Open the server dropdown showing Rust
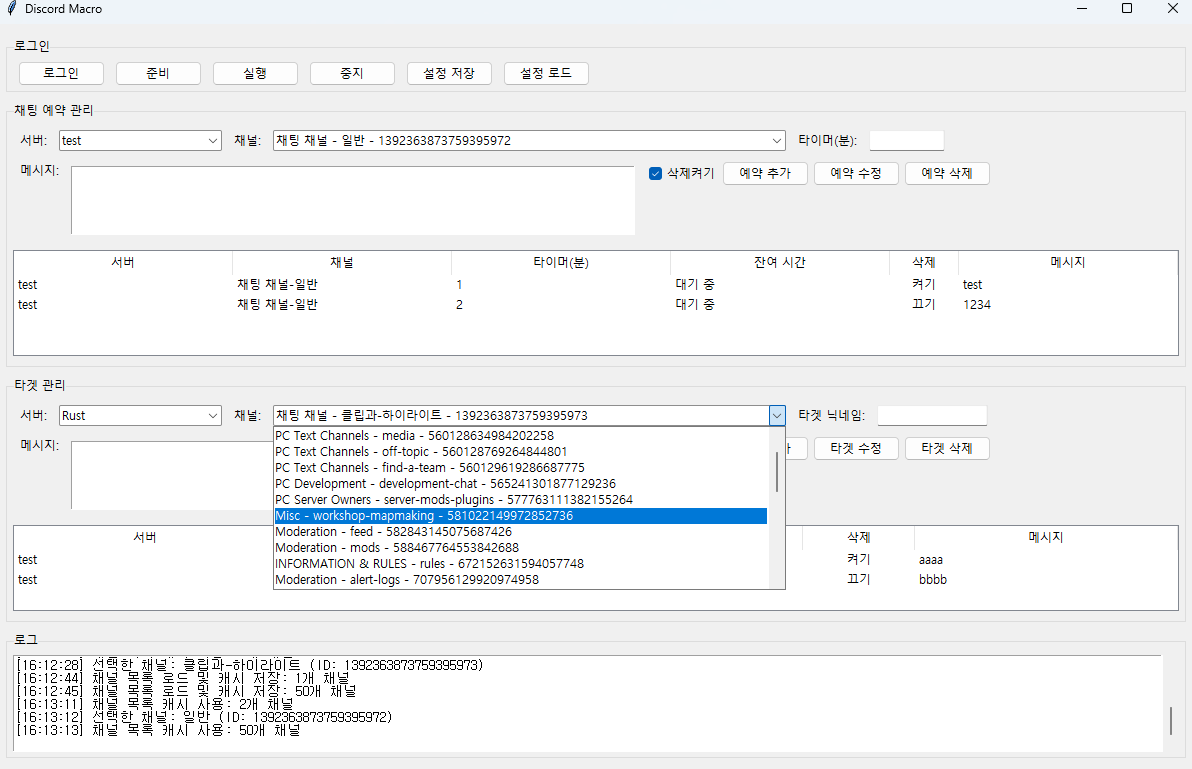1192x769 pixels. coord(141,416)
